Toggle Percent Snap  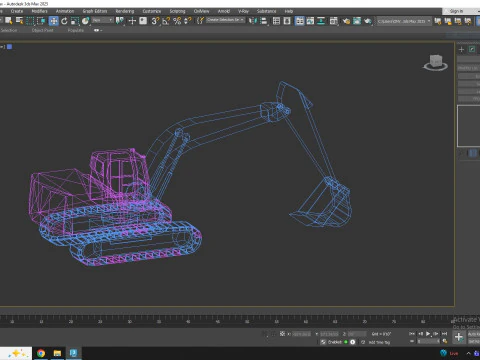tap(177, 21)
